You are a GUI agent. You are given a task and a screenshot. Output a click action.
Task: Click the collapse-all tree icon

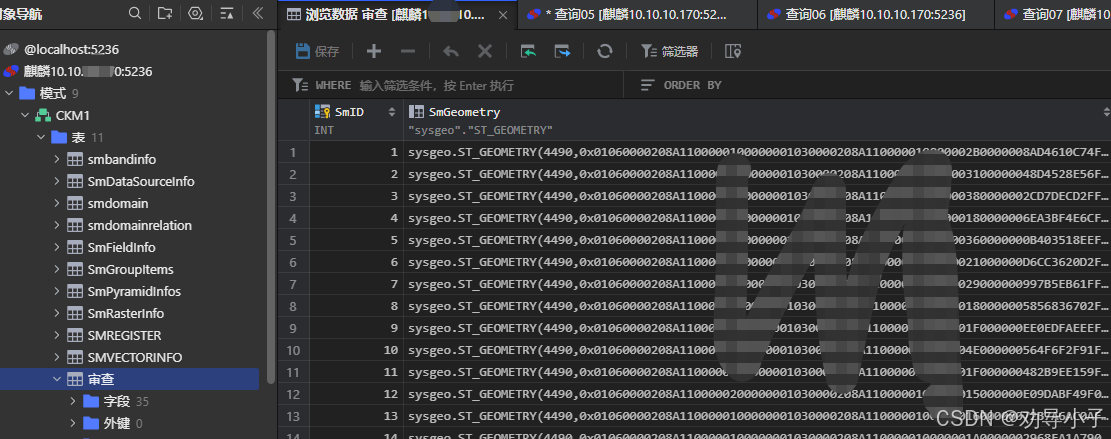(227, 13)
